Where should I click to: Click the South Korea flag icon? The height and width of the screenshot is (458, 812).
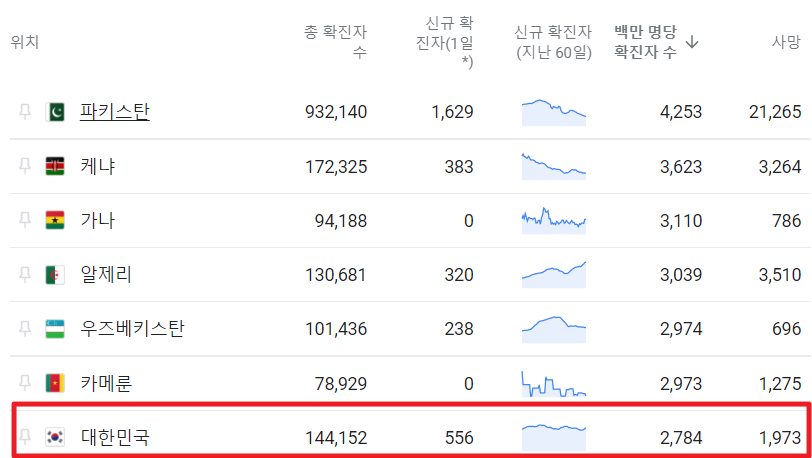click(x=55, y=437)
